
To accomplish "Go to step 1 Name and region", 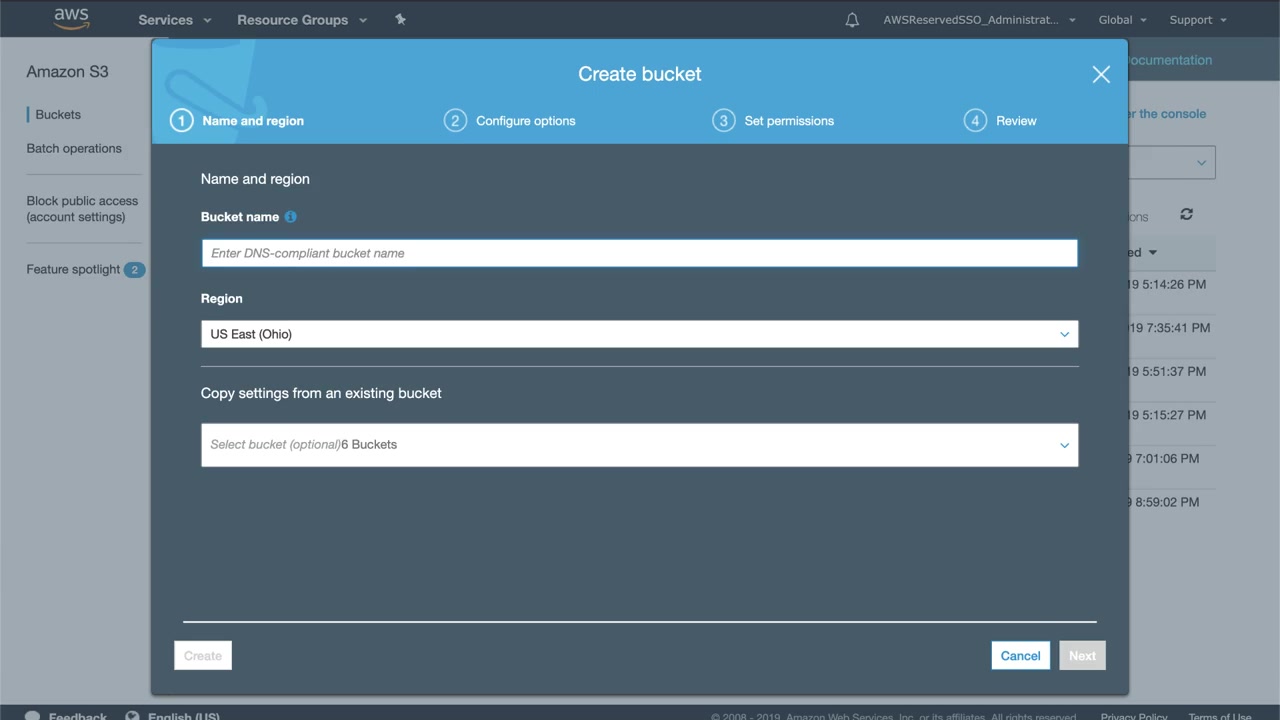I will [x=238, y=121].
